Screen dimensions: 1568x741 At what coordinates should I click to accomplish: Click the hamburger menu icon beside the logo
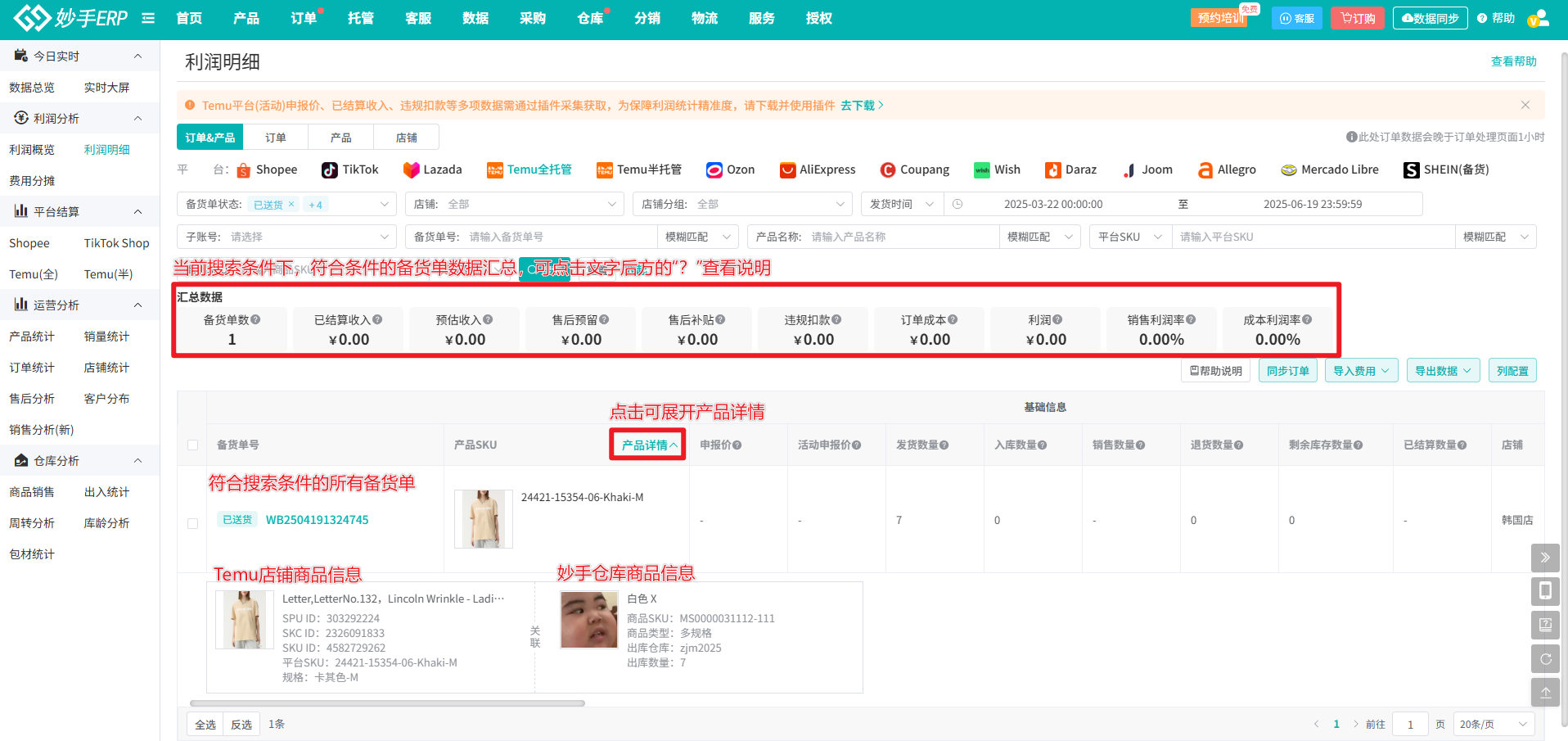(x=148, y=18)
